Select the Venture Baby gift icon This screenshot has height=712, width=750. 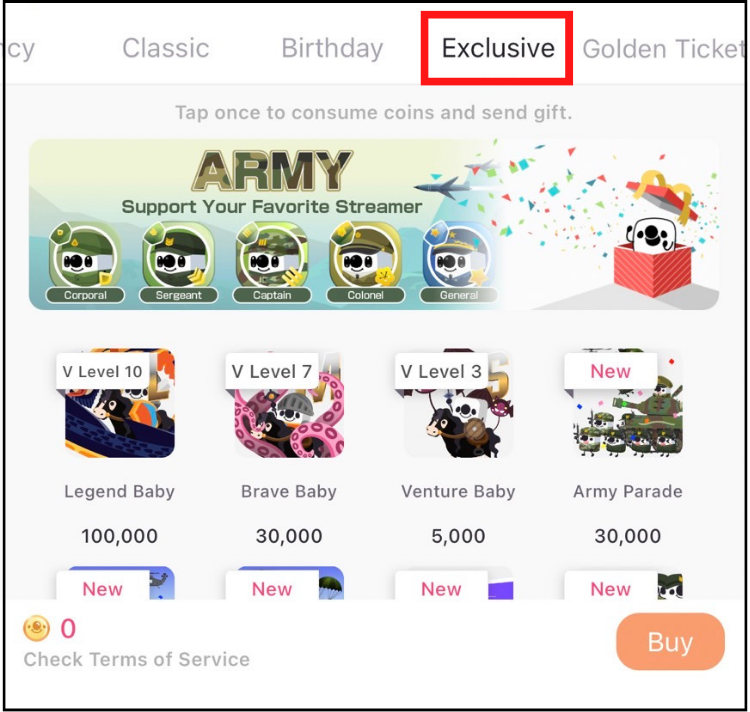[458, 405]
